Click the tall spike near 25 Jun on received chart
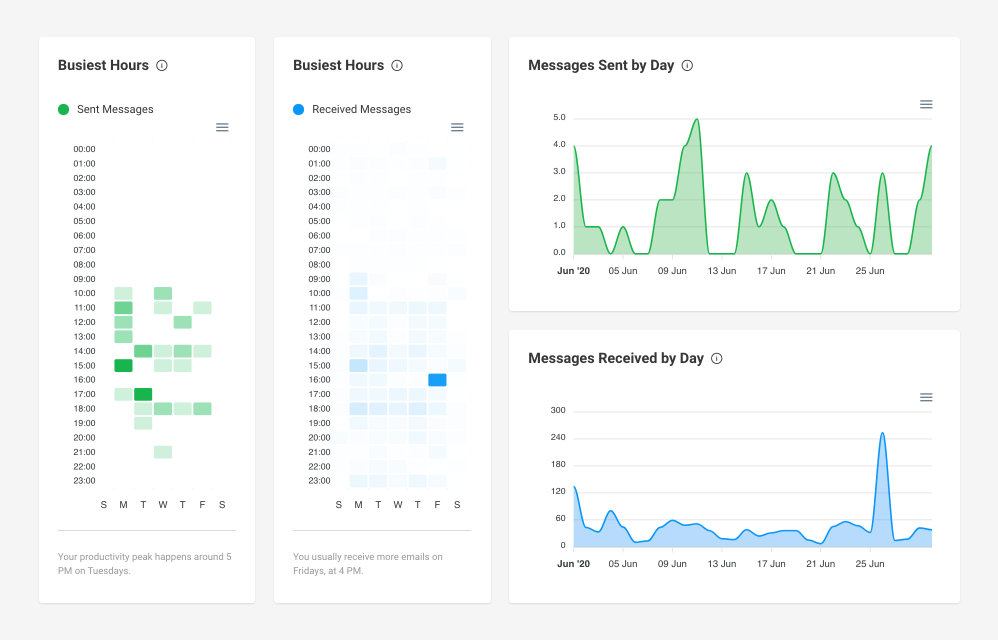The width and height of the screenshot is (998, 640). pos(882,433)
